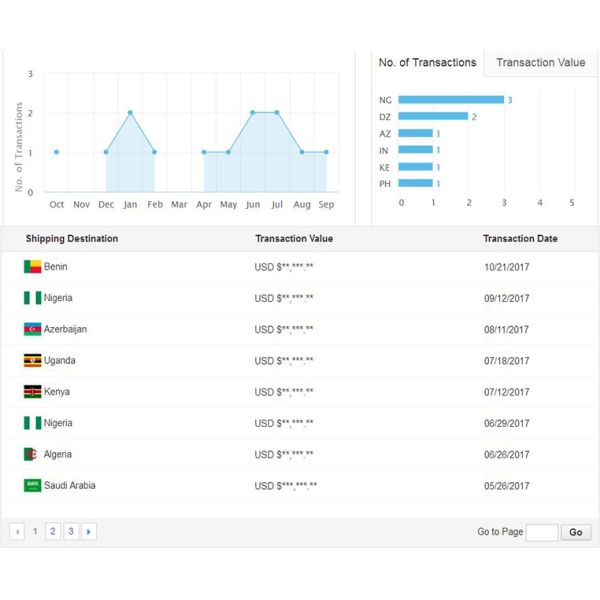Switch to the Transaction Value tab
Viewport: 600px width, 600px height.
tap(540, 62)
